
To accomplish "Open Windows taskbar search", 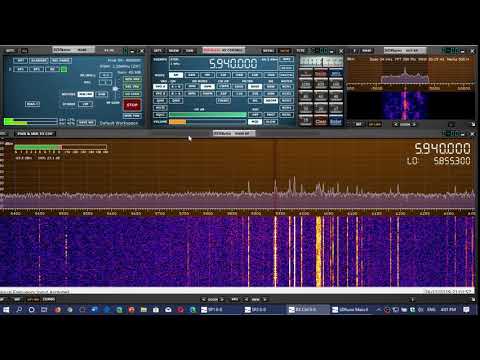I will 19,310.
